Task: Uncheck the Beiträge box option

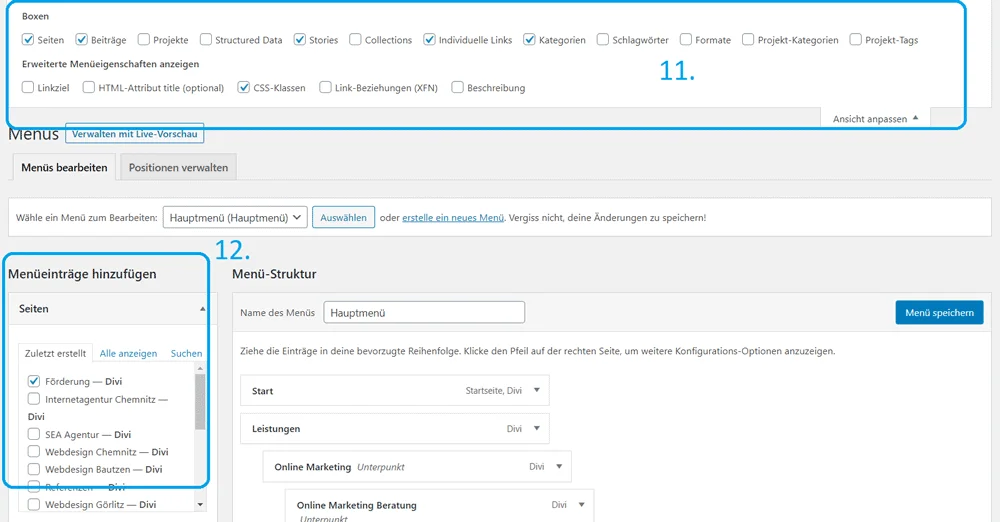Action: click(x=81, y=40)
